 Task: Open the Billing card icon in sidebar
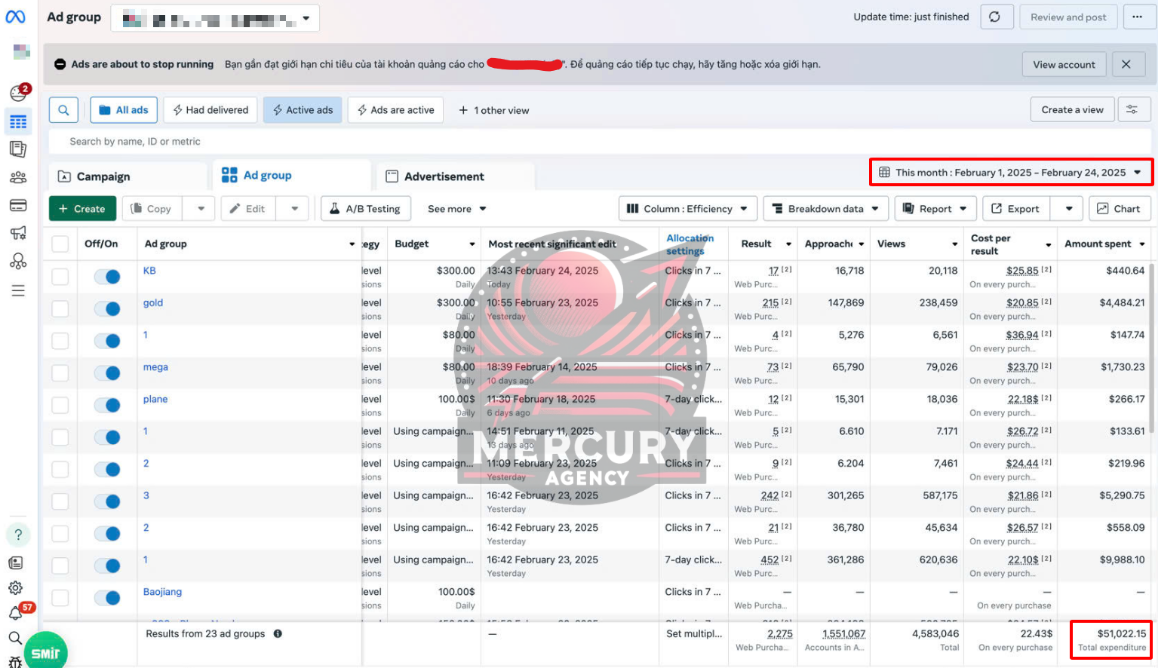[18, 205]
